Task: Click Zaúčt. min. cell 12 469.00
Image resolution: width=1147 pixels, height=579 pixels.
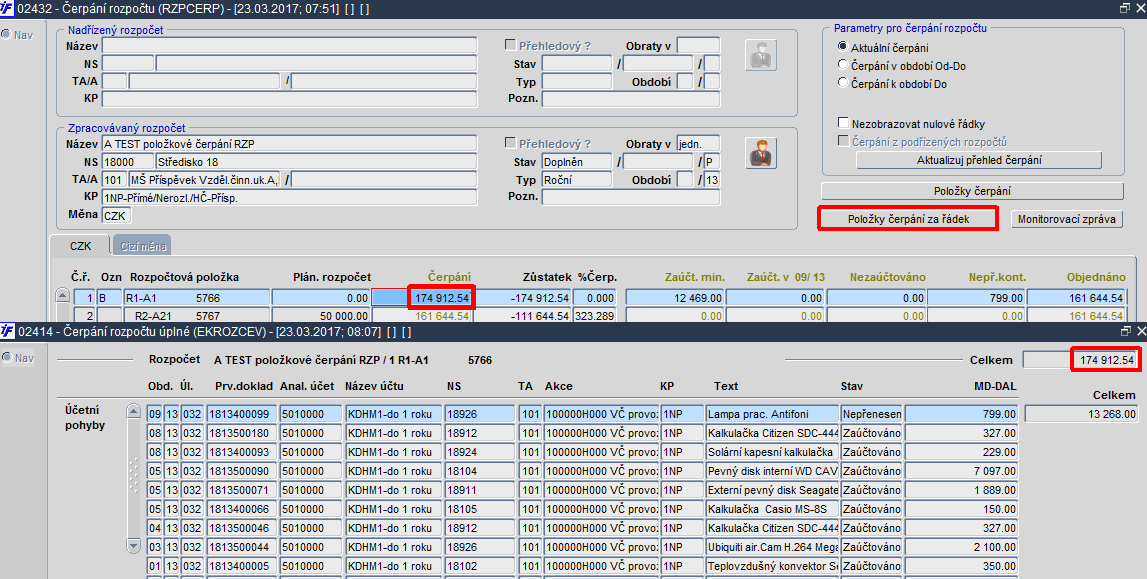Action: (x=675, y=298)
